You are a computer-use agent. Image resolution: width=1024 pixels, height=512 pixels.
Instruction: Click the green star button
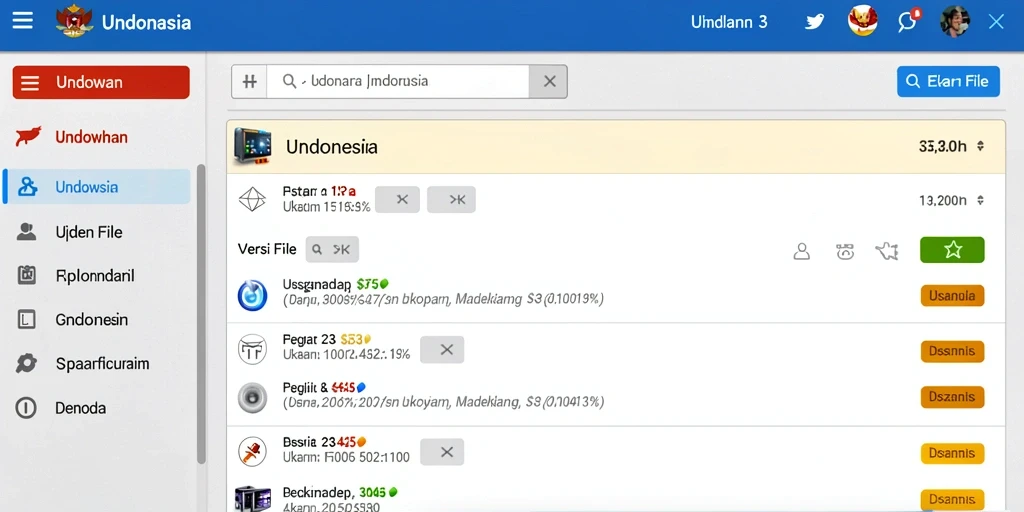pos(952,249)
